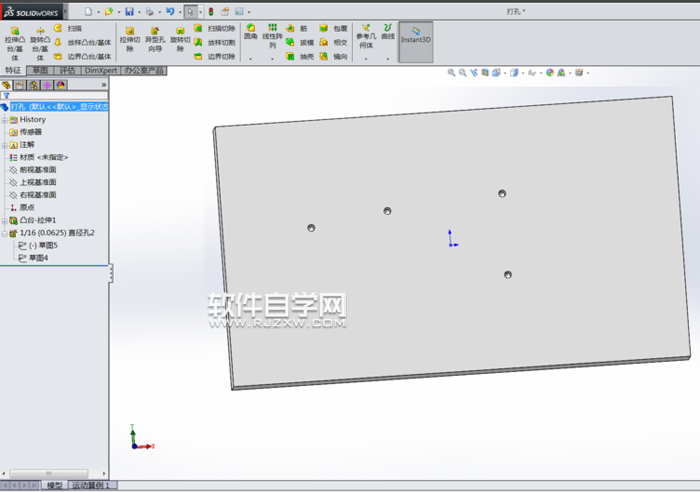Select the 上视基准面 top plane
This screenshot has height=492, width=700.
pyautogui.click(x=33, y=182)
